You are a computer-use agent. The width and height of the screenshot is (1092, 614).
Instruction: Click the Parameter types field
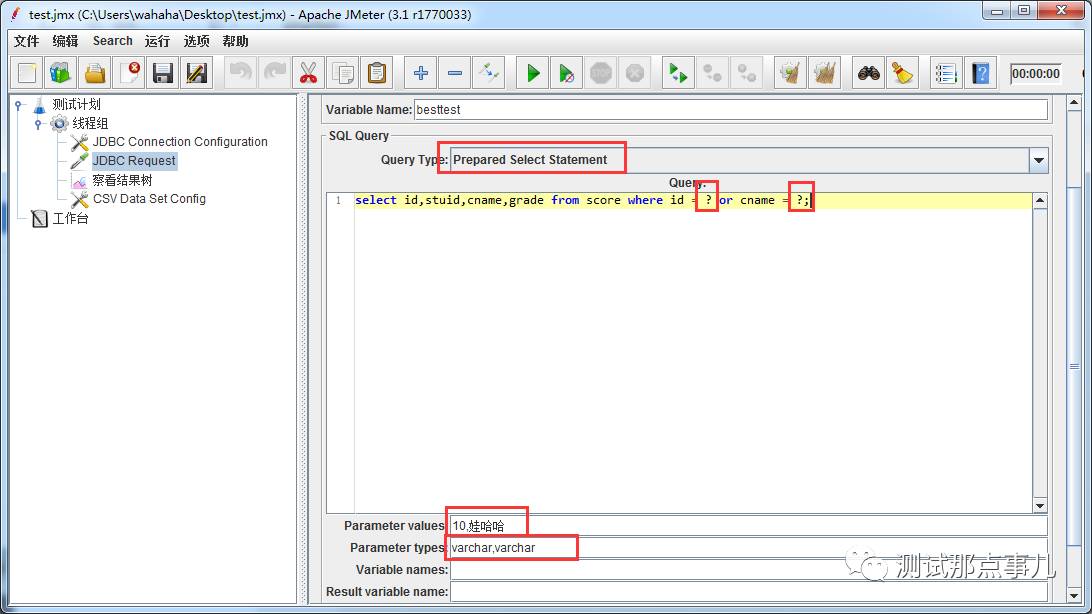click(749, 548)
